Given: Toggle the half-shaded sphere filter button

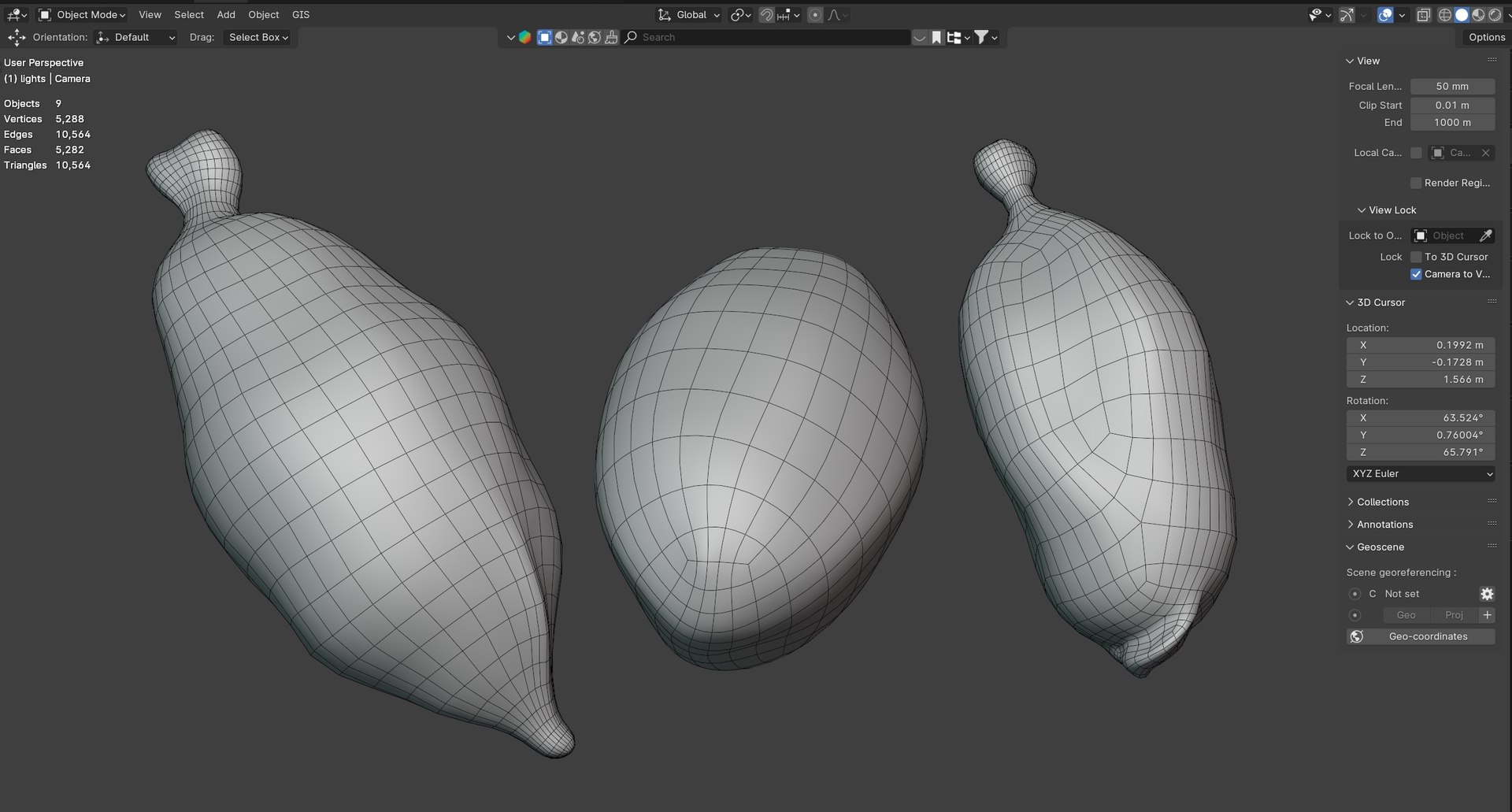Looking at the screenshot, I should click(x=561, y=37).
